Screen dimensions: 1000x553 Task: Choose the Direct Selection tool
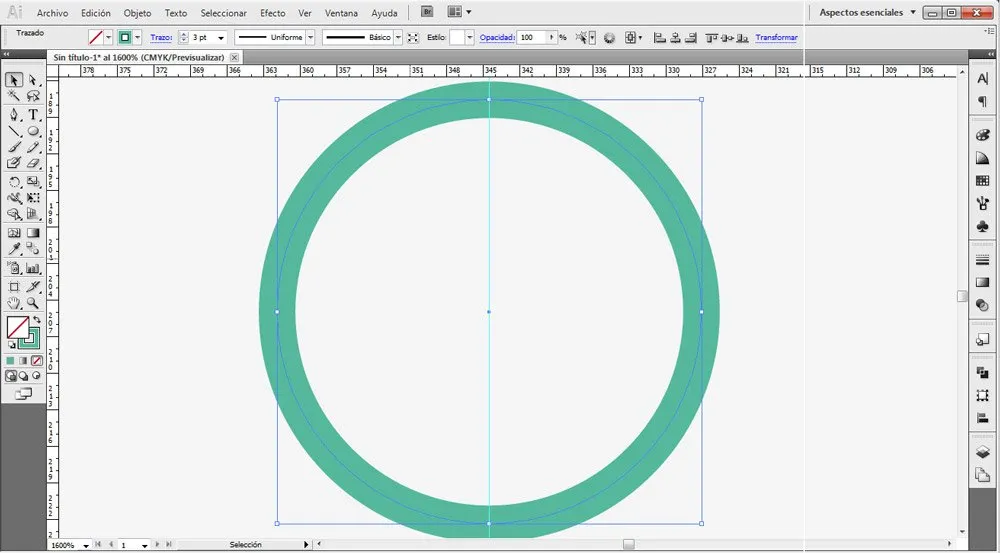[33, 80]
